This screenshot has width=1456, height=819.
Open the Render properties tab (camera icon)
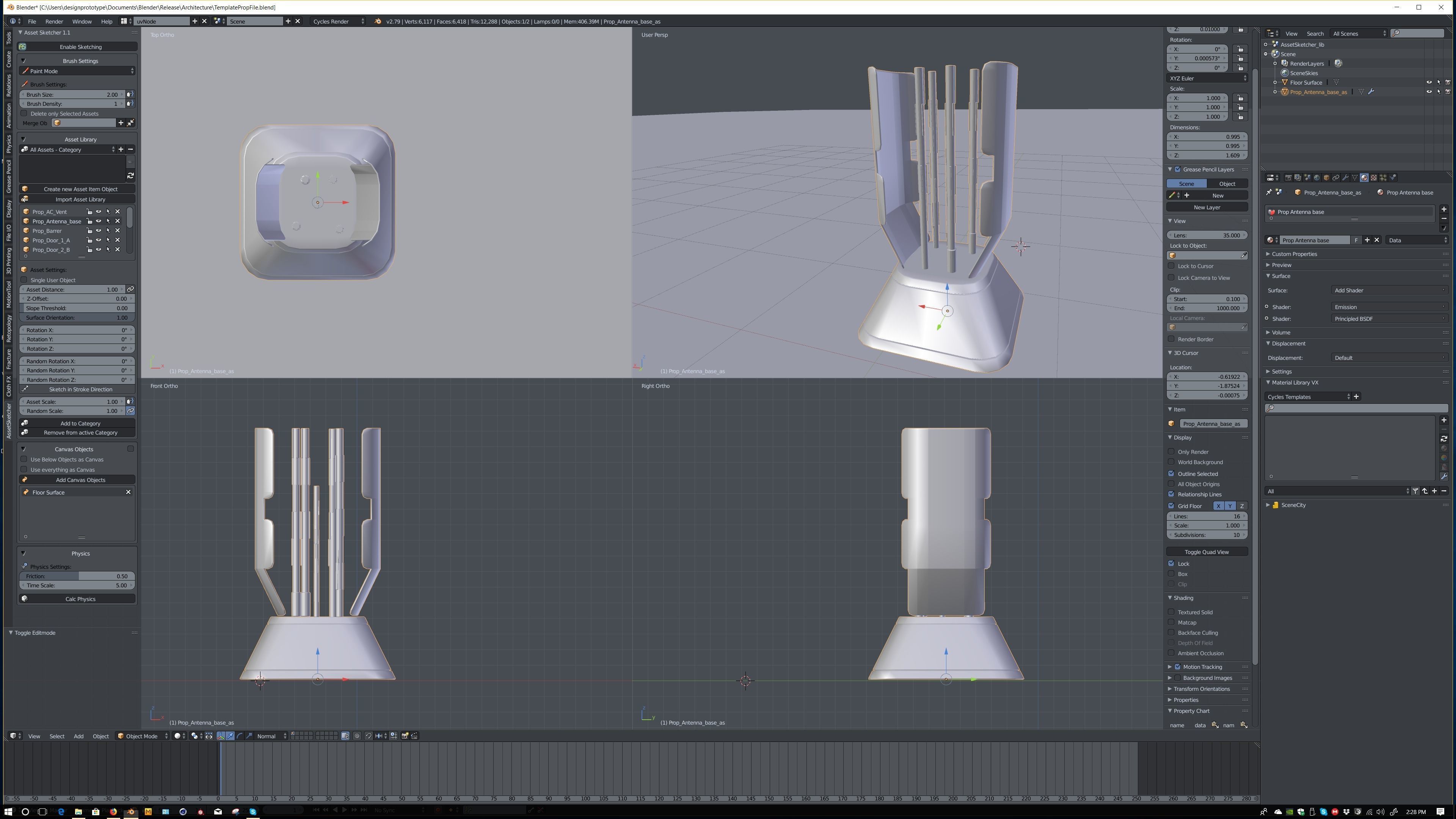click(1289, 177)
